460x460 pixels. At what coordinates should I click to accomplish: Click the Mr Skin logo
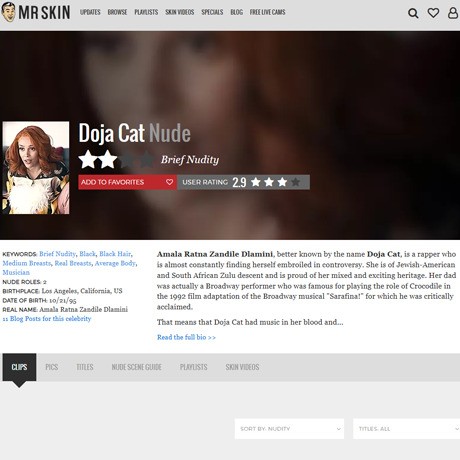(x=35, y=12)
